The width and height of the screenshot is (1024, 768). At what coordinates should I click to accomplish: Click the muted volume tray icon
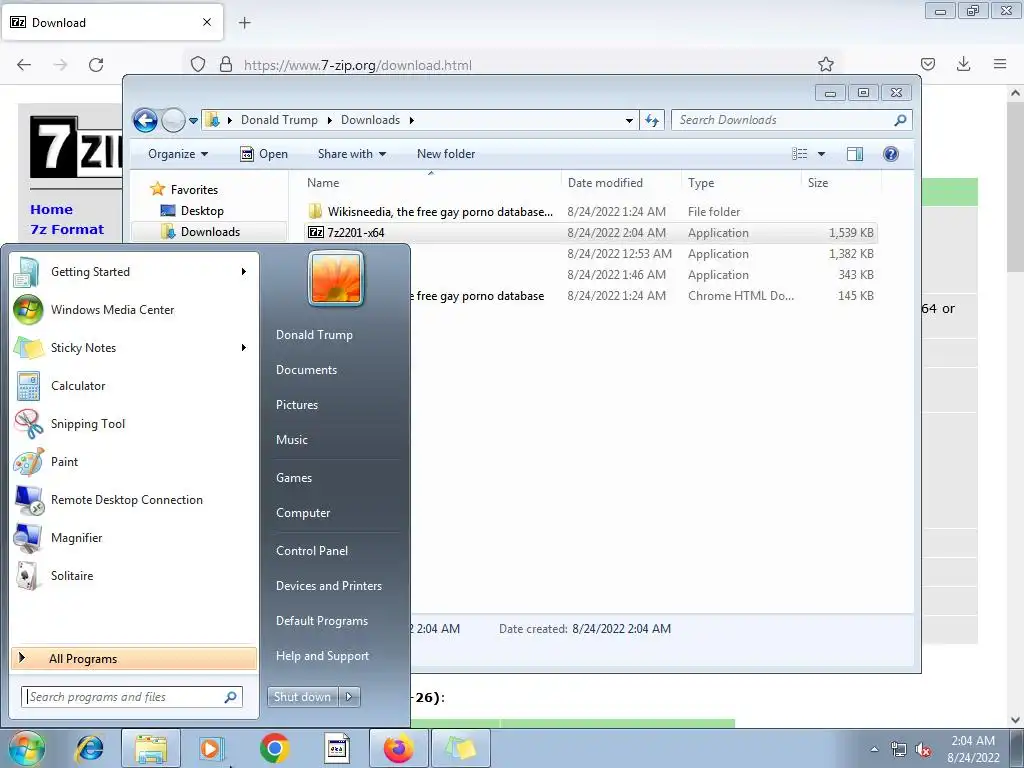pyautogui.click(x=923, y=750)
